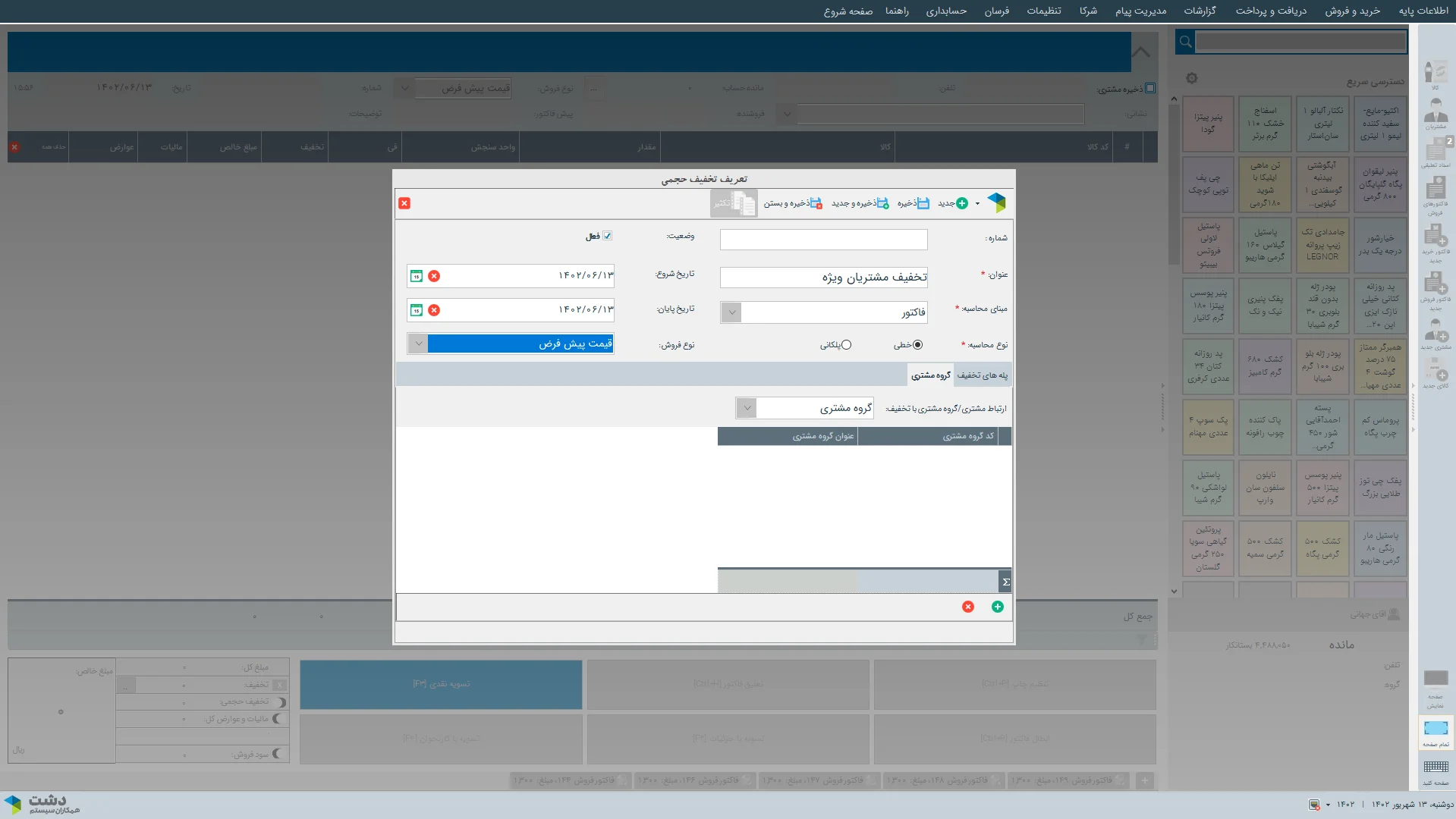Open the گزارشات menu
Image resolution: width=1456 pixels, height=819 pixels.
click(1200, 11)
